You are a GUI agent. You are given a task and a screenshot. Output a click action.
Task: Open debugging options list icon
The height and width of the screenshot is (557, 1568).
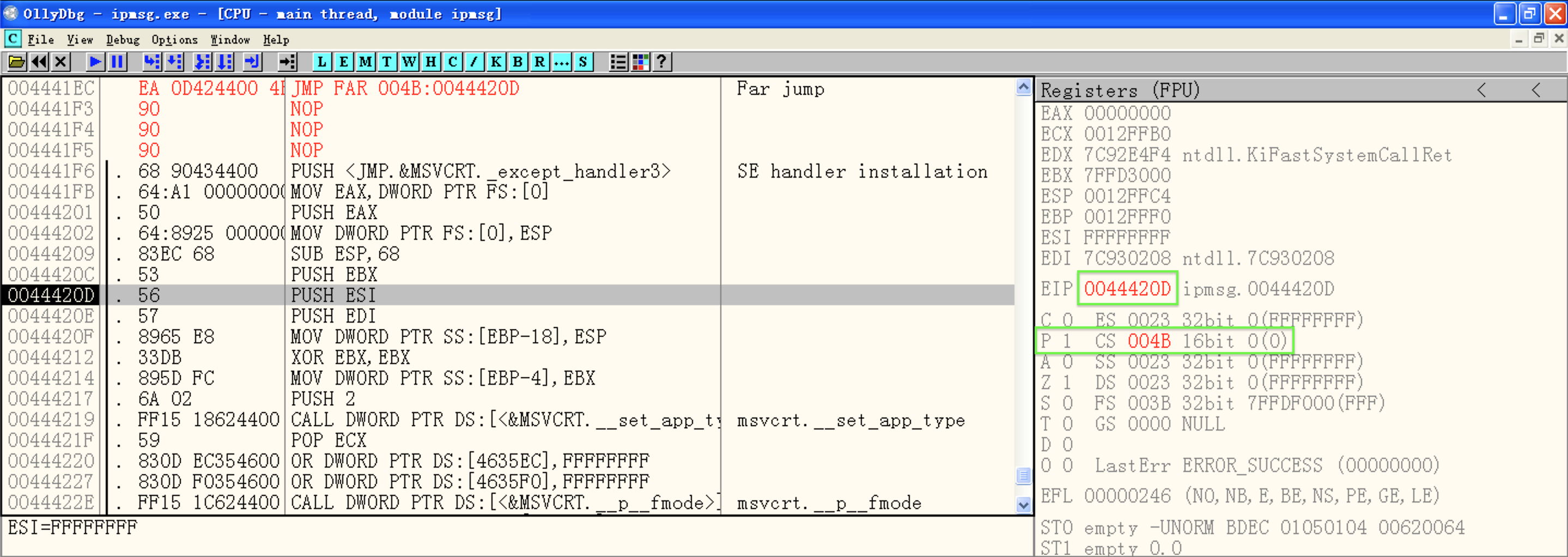click(618, 62)
